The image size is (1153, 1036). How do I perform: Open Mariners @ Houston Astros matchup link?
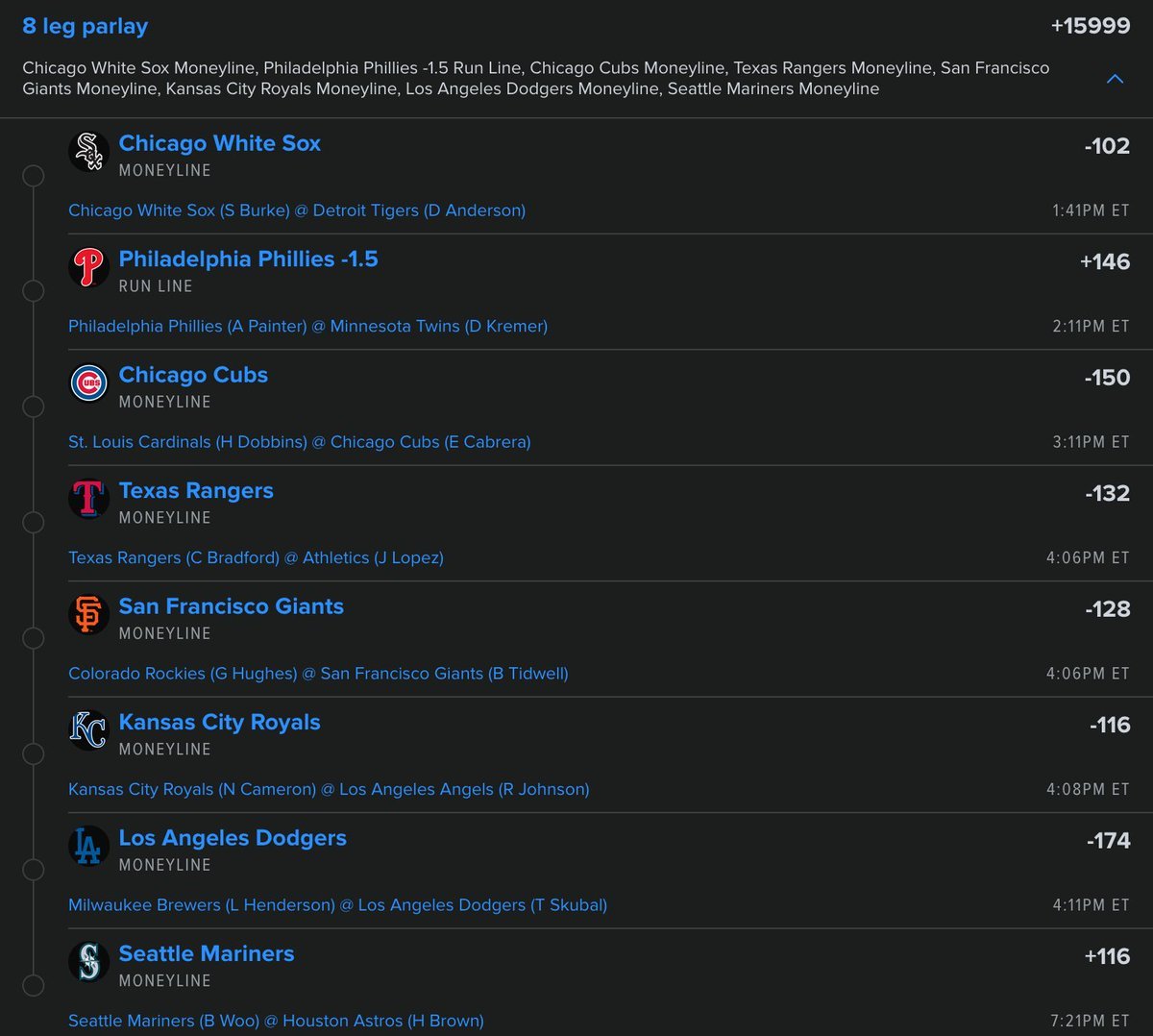(276, 1021)
